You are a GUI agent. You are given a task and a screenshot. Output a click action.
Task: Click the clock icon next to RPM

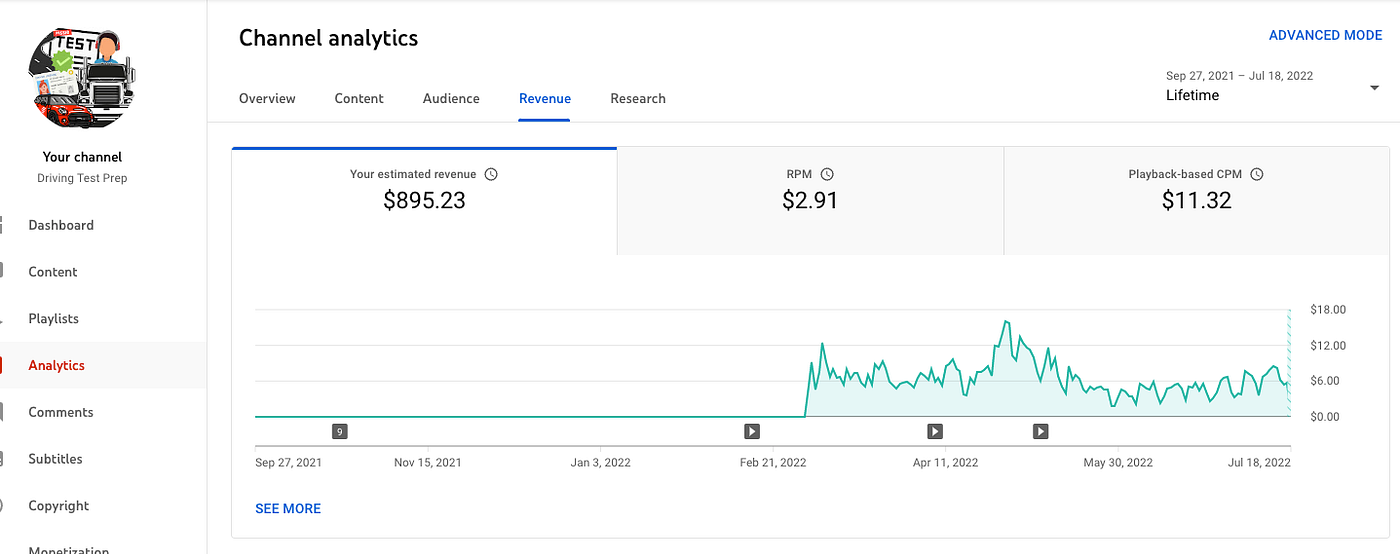(x=827, y=174)
